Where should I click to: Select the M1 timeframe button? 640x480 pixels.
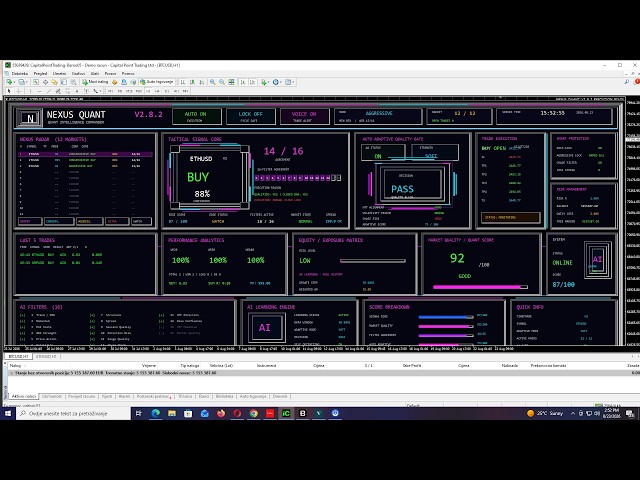coord(110,91)
